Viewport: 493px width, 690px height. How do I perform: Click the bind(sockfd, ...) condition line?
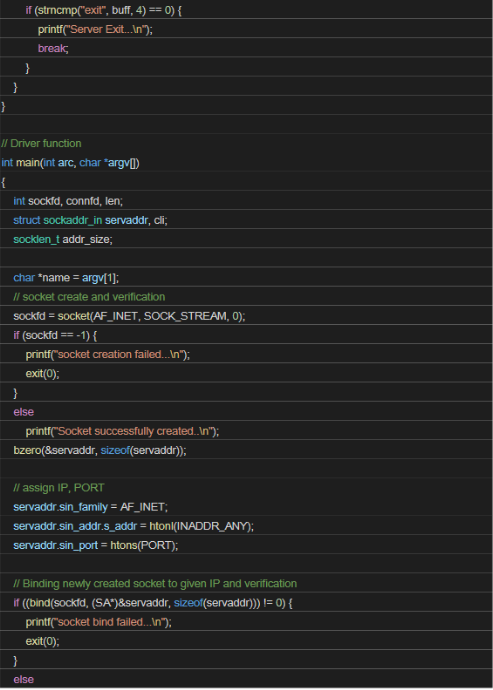[x=153, y=602]
